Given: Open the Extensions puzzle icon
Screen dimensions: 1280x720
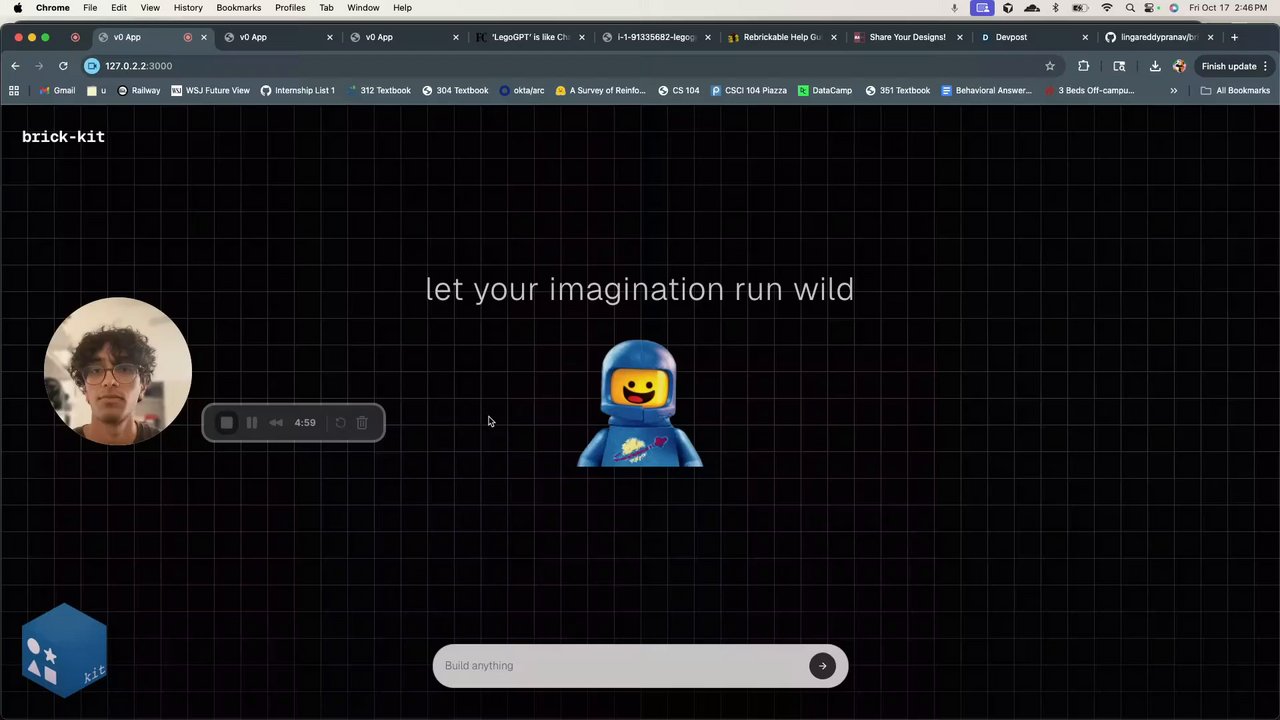Looking at the screenshot, I should 1083,66.
